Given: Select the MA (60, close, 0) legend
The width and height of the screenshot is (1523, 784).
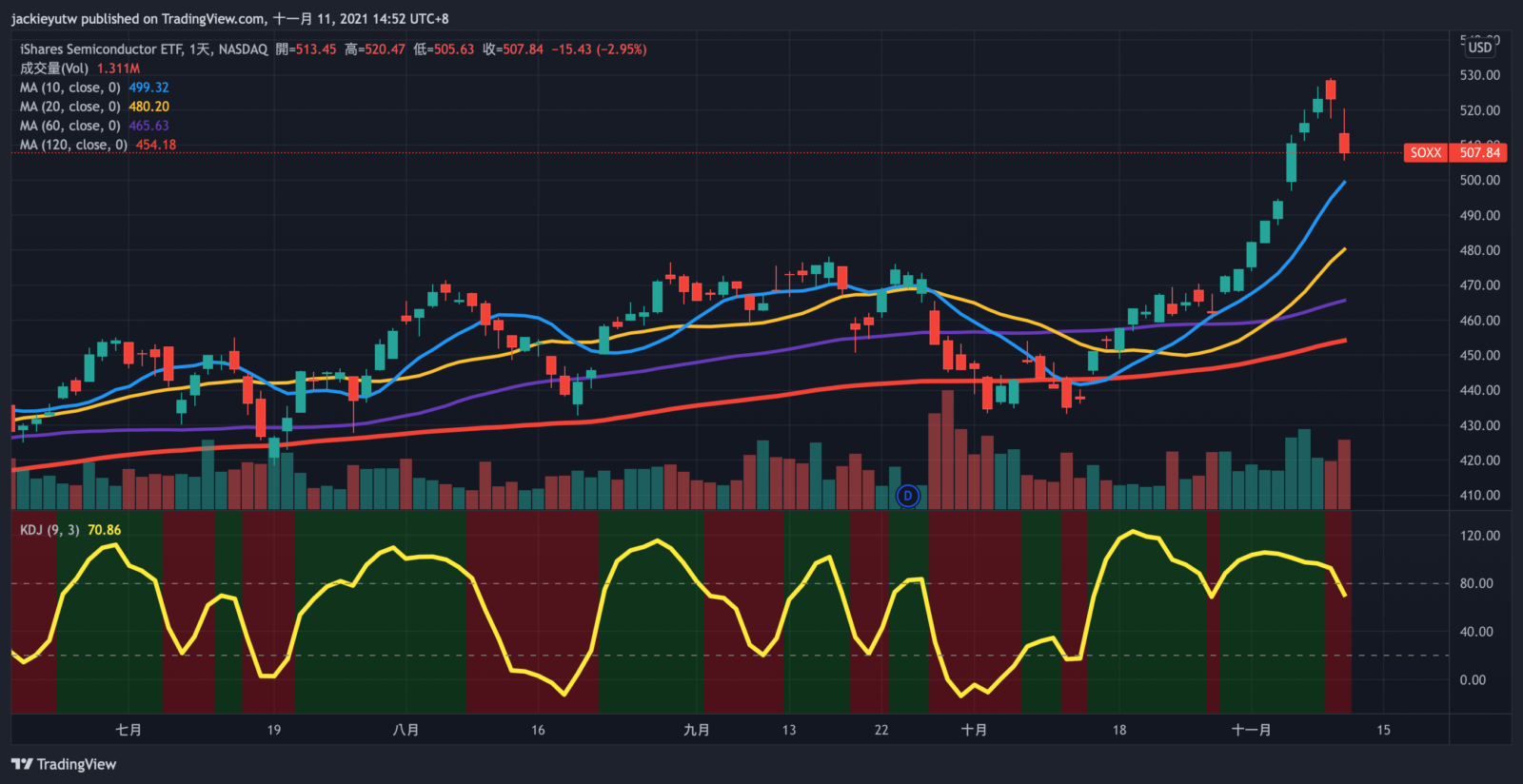Looking at the screenshot, I should click(70, 126).
